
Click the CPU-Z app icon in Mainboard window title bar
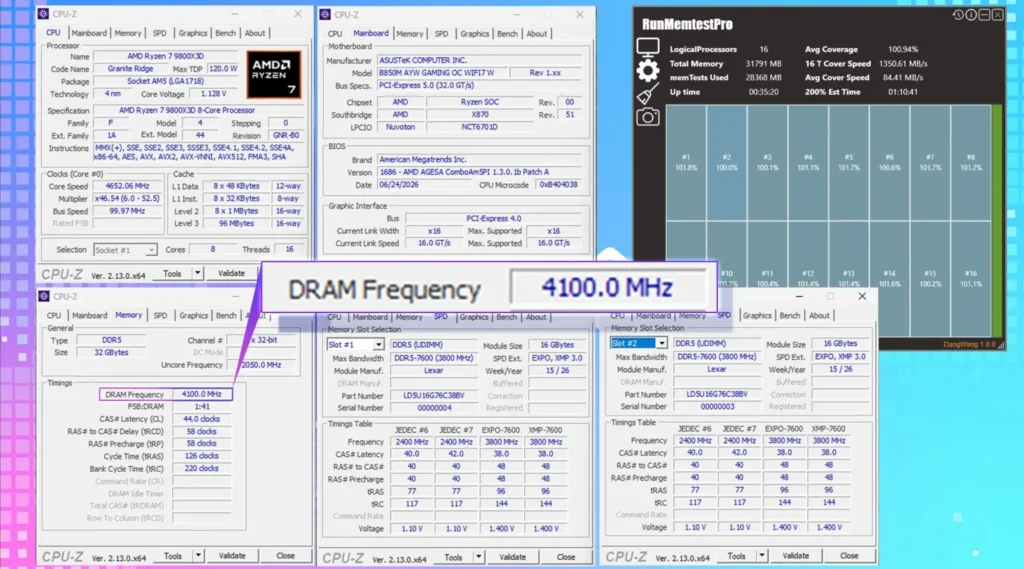point(325,14)
